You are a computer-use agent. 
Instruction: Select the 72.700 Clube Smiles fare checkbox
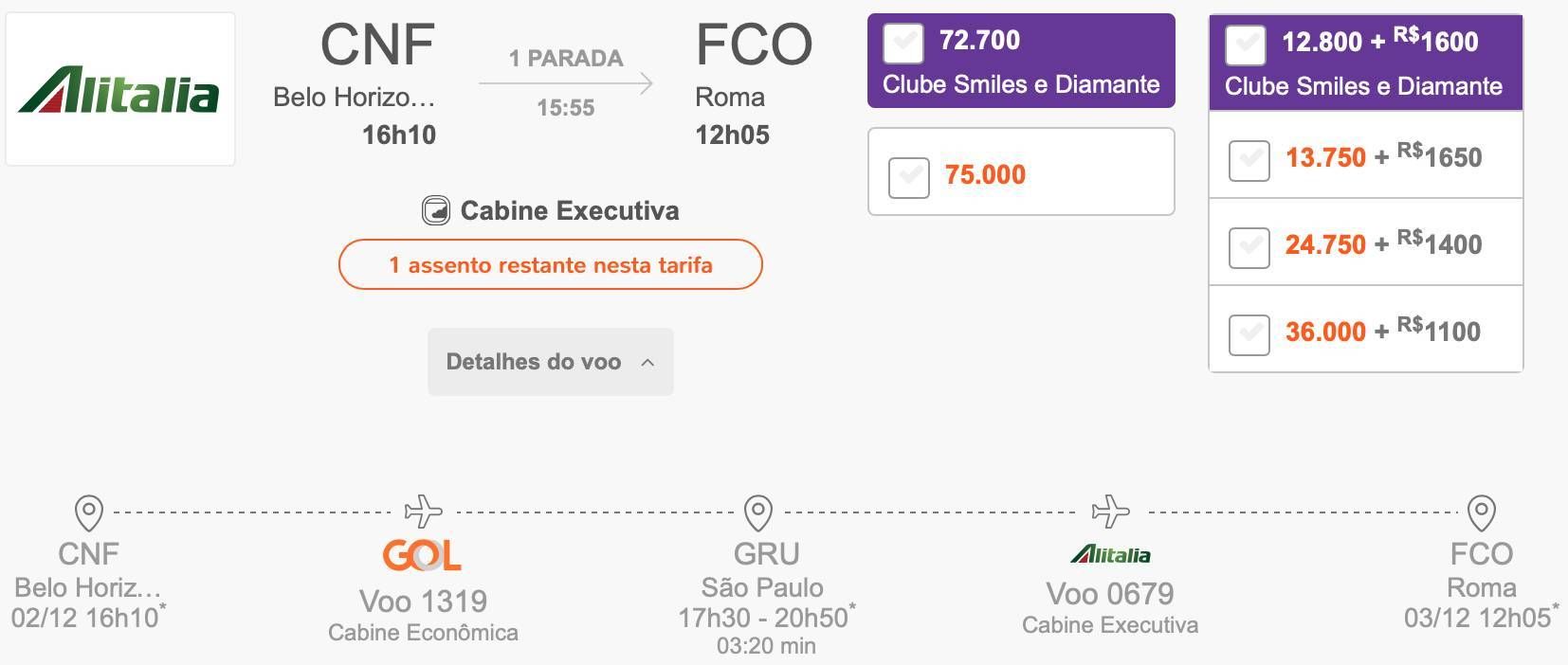click(x=903, y=42)
